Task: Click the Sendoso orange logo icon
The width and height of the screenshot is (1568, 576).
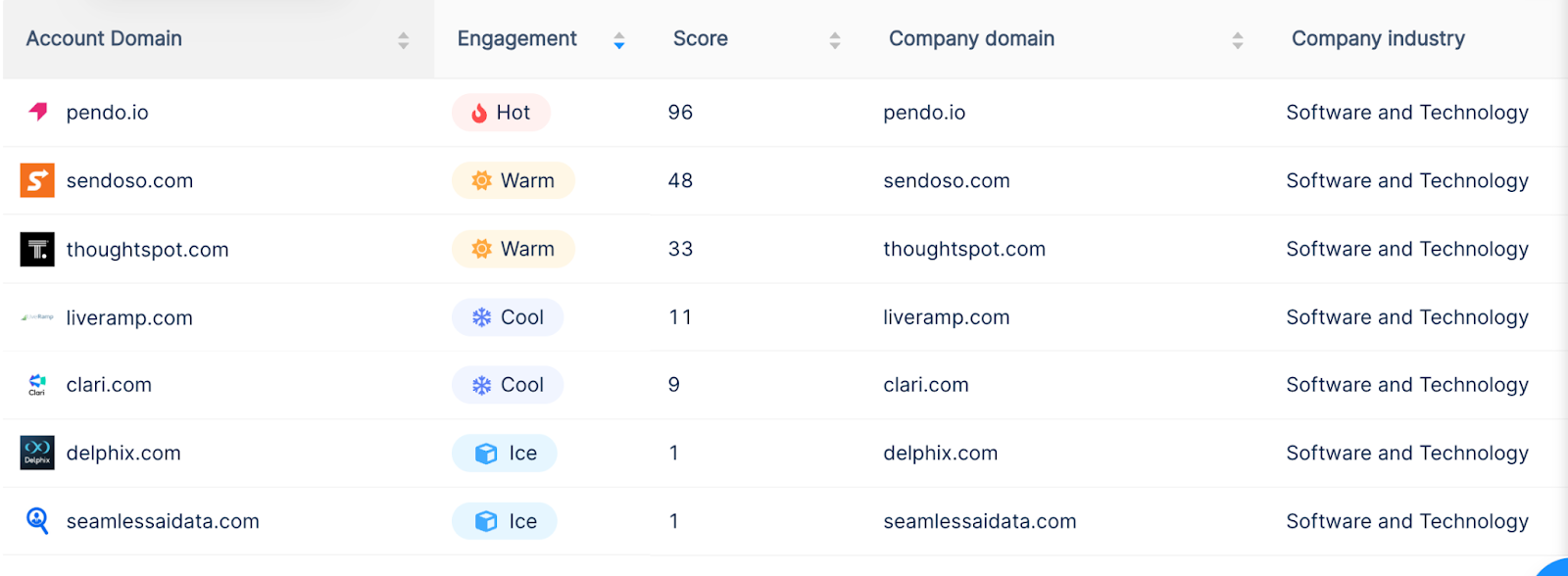Action: (37, 180)
